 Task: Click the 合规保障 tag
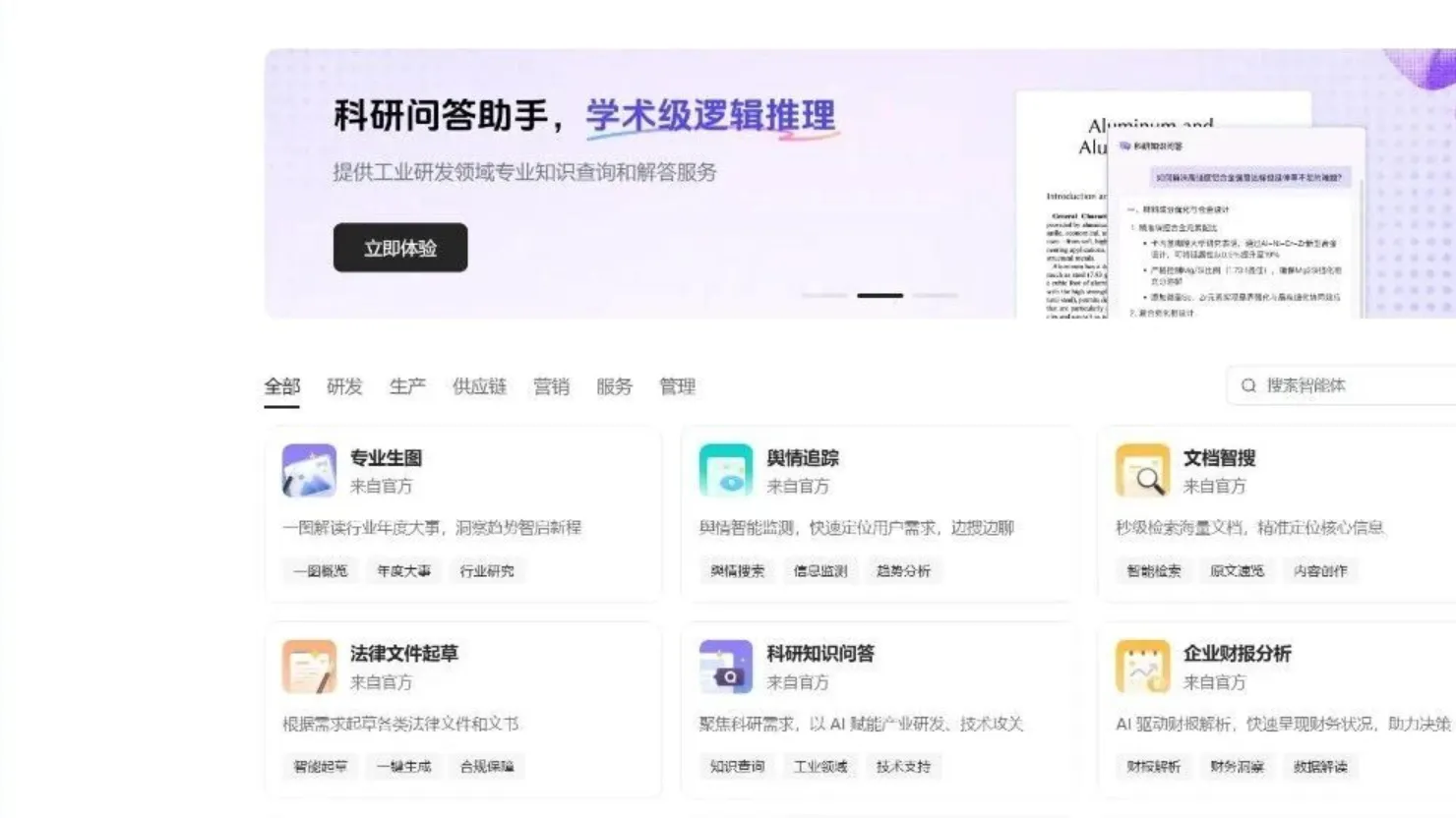487,766
